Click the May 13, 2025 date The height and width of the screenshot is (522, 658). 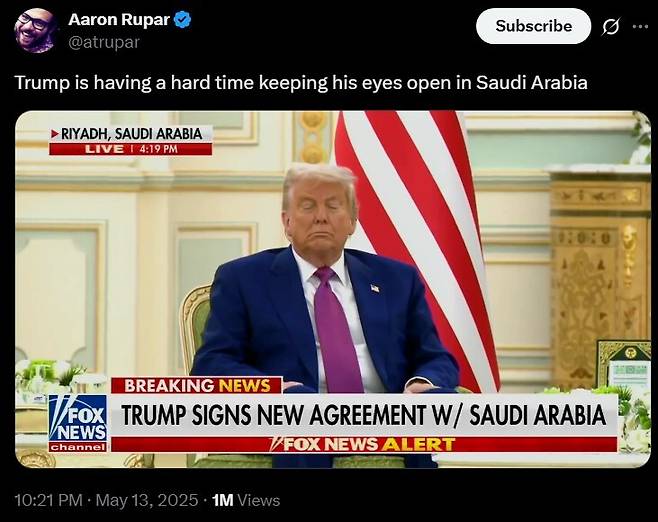pos(146,500)
